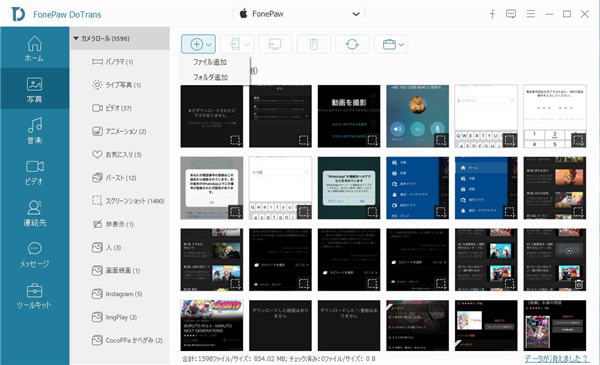
Task: Select the WhatsApp permission dialog thumbnail
Action: pos(349,188)
